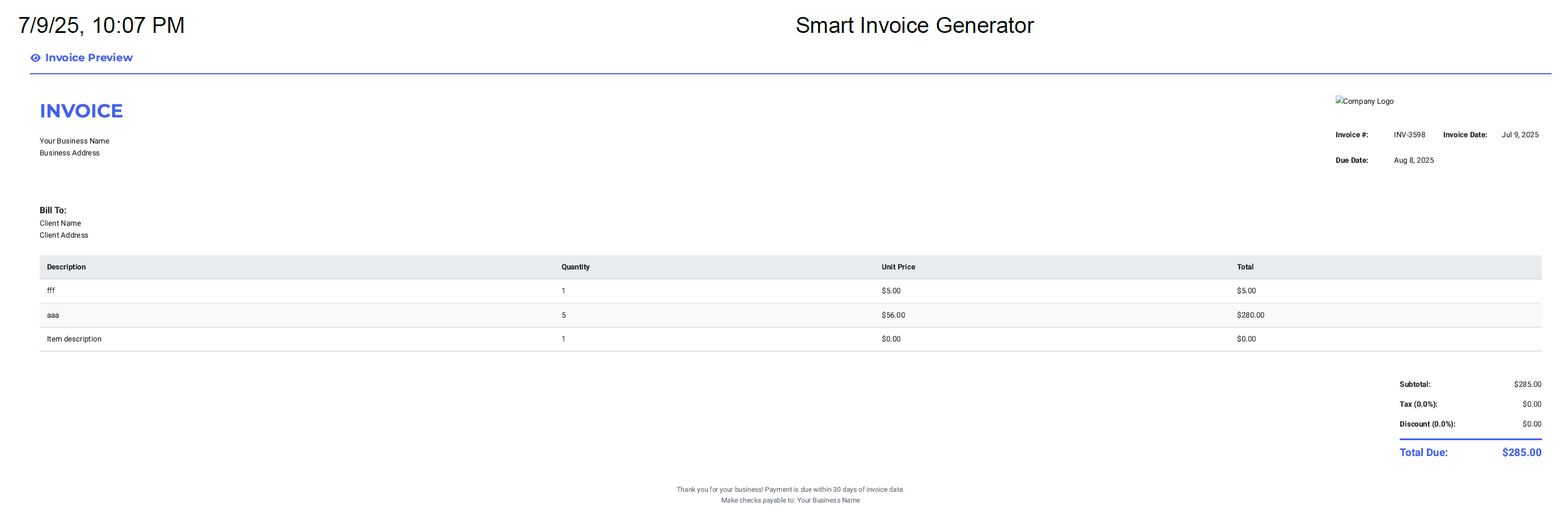This screenshot has width=1568, height=519.
Task: Select the Total Due amount
Action: [1521, 453]
